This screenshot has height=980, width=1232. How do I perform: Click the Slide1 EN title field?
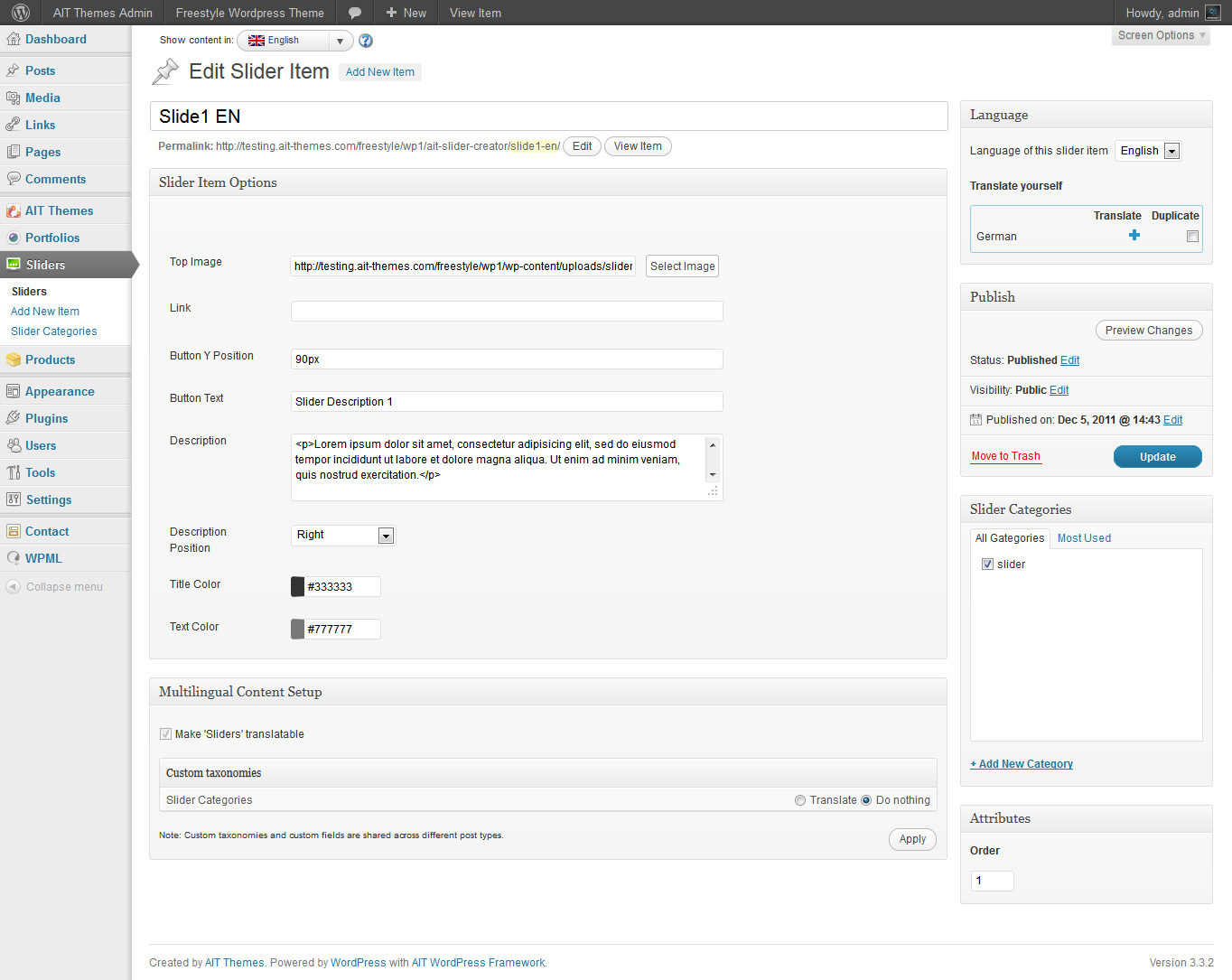(x=548, y=117)
